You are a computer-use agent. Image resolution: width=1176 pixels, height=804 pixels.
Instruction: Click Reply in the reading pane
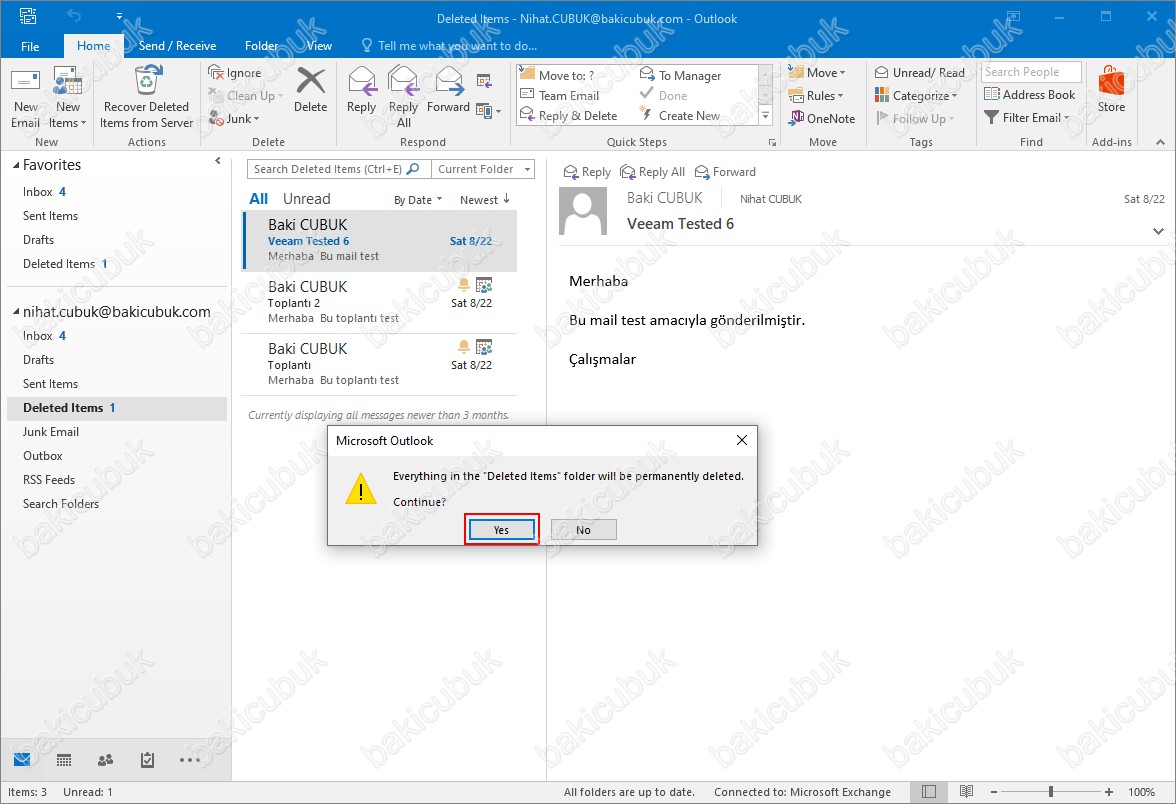586,172
